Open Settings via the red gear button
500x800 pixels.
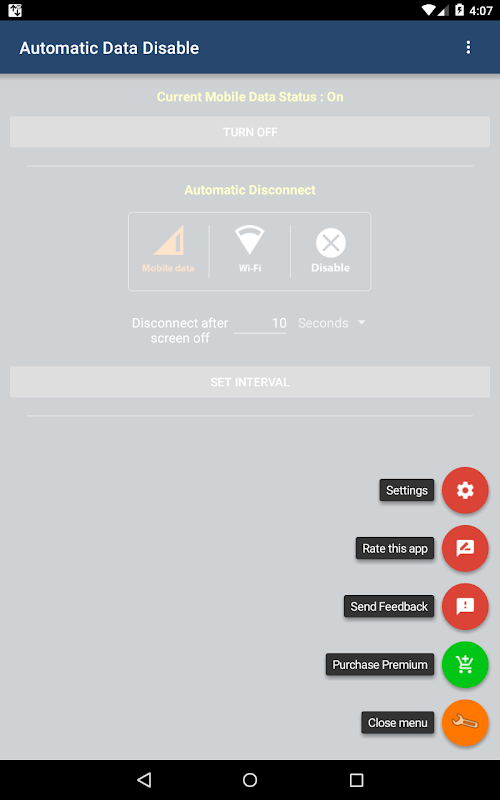pyautogui.click(x=465, y=490)
